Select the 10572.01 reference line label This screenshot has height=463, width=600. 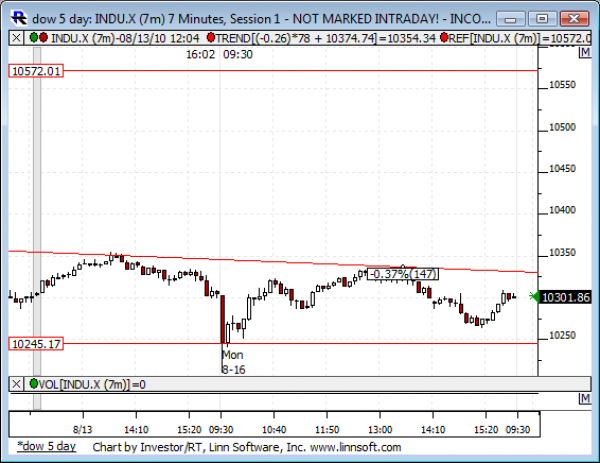[x=36, y=71]
